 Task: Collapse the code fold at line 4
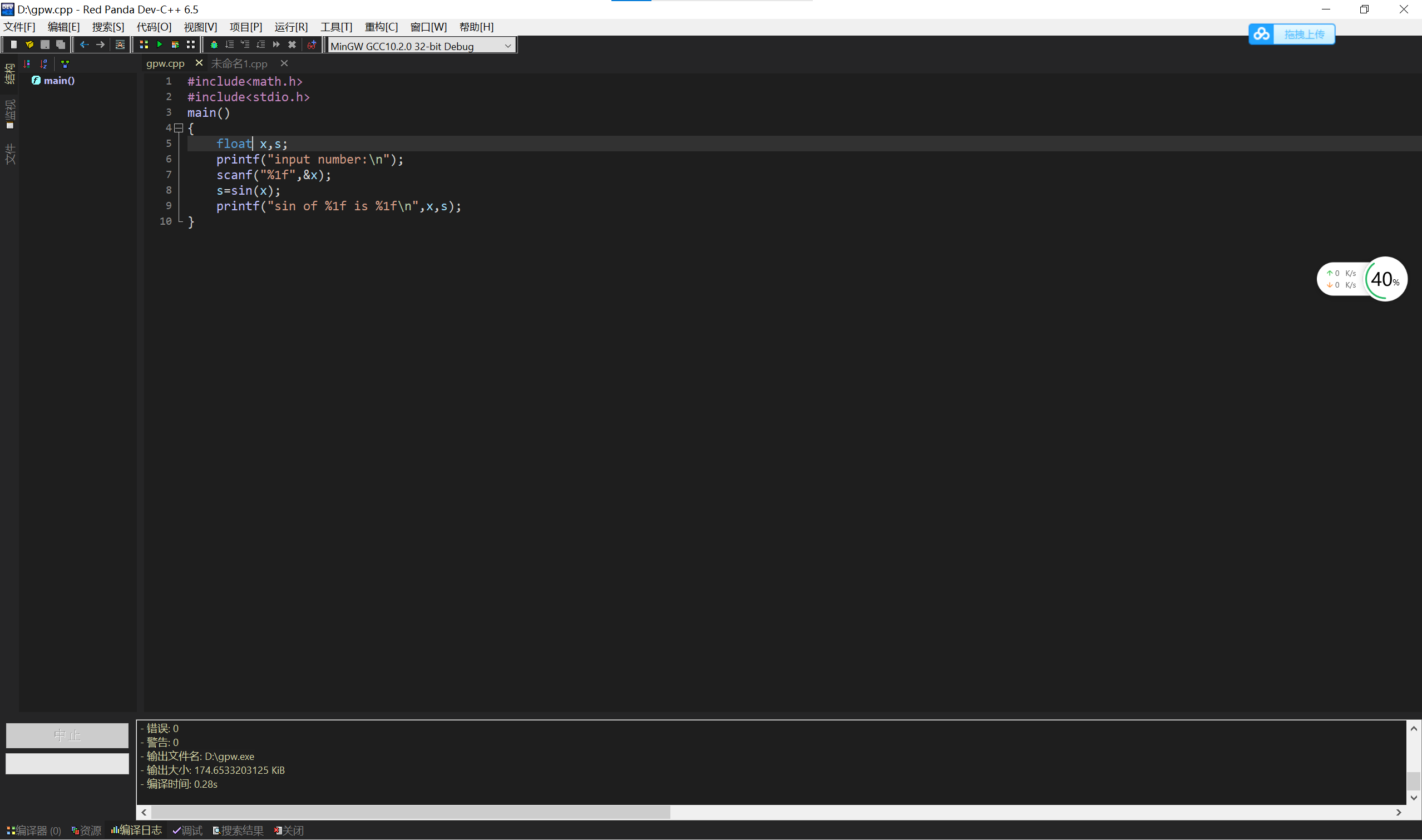(x=179, y=129)
